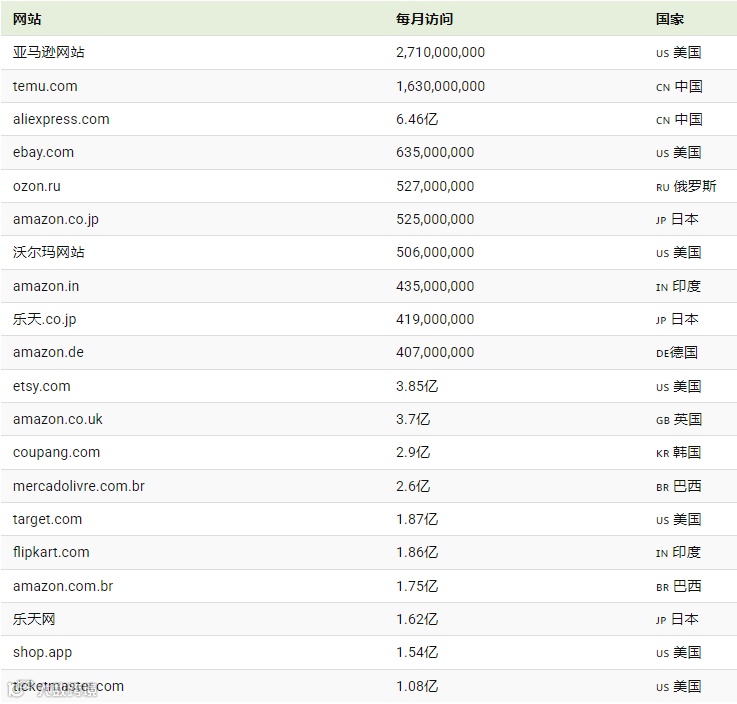Click country cell in amazon.co.jp row
This screenshot has width=737, height=704.
click(677, 219)
